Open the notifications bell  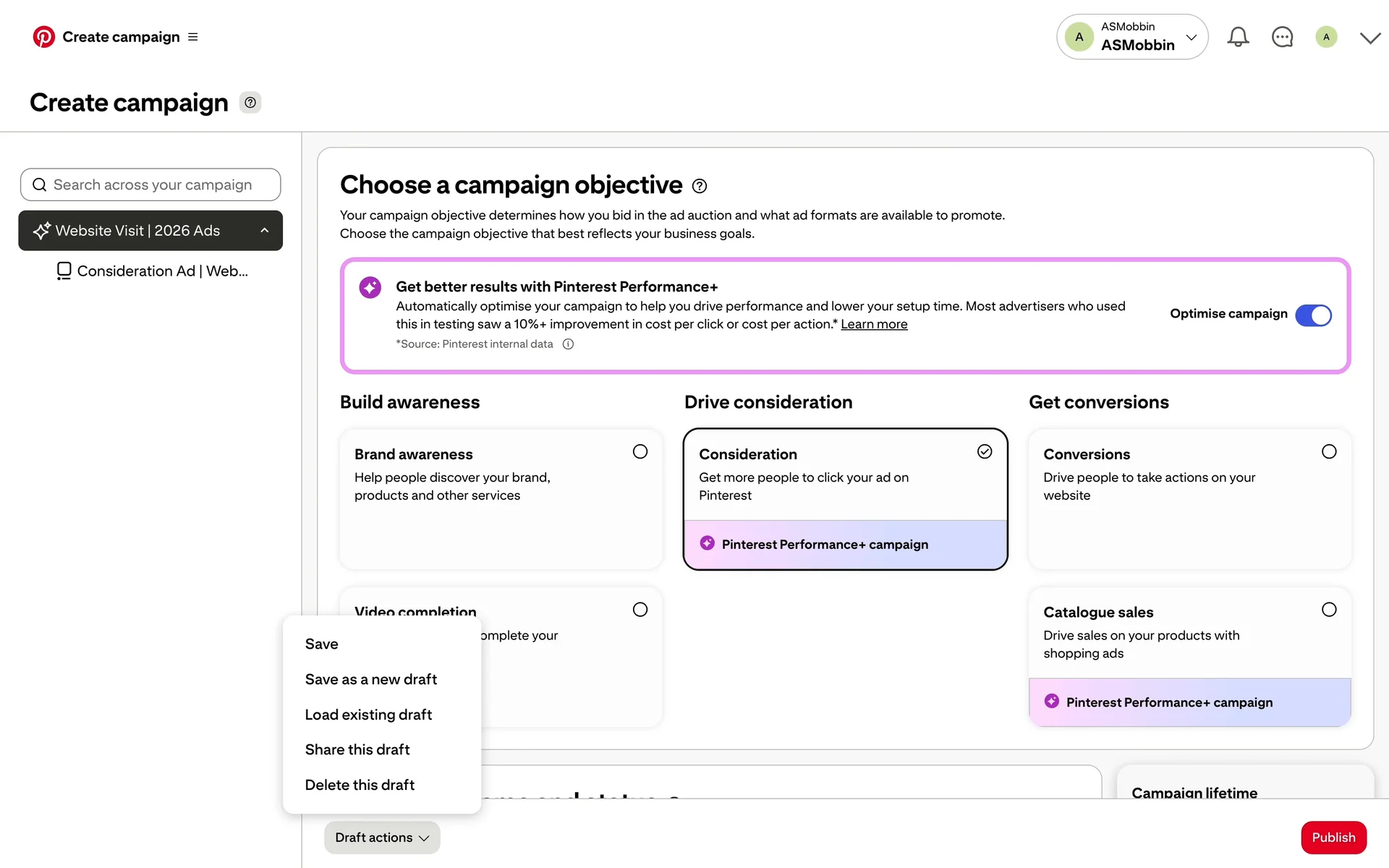(1238, 37)
